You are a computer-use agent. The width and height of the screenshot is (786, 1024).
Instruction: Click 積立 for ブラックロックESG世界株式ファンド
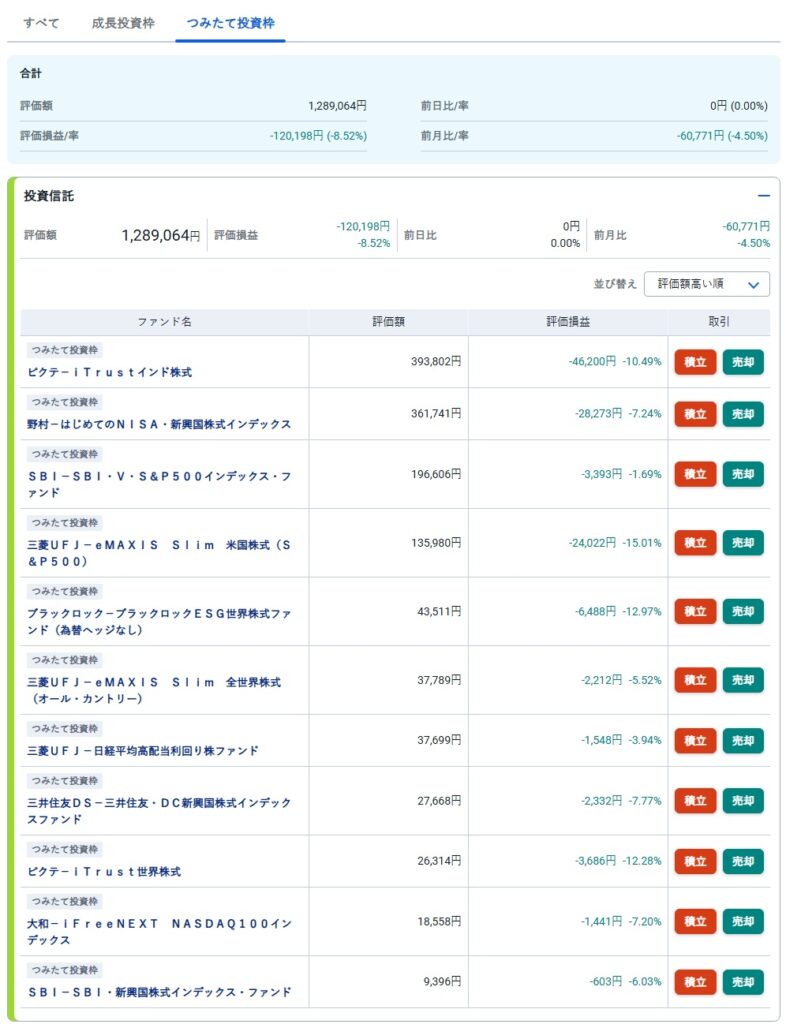[x=695, y=611]
